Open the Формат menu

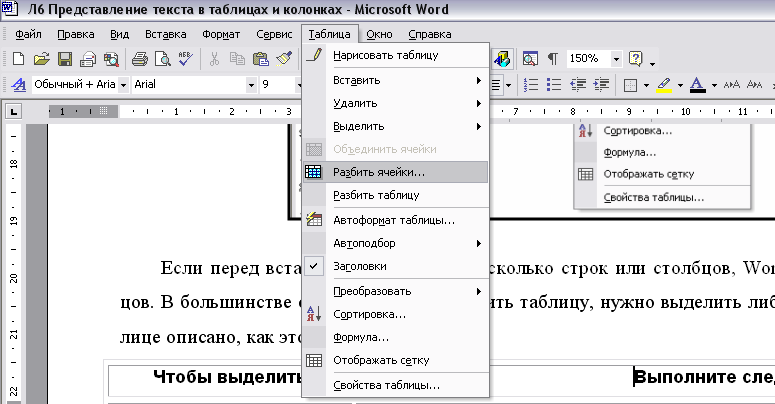click(221, 34)
